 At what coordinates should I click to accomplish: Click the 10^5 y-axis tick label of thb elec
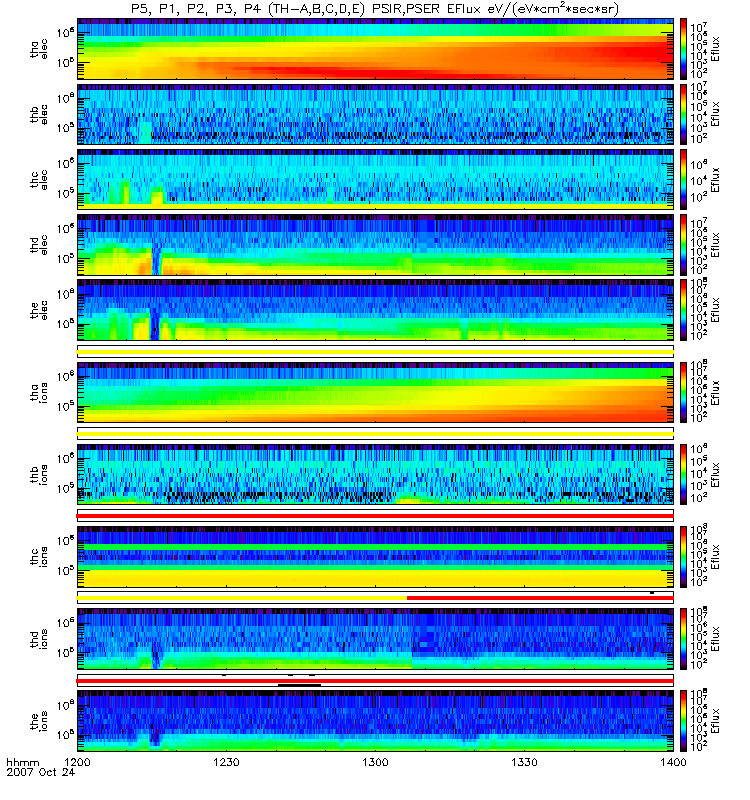click(x=65, y=128)
